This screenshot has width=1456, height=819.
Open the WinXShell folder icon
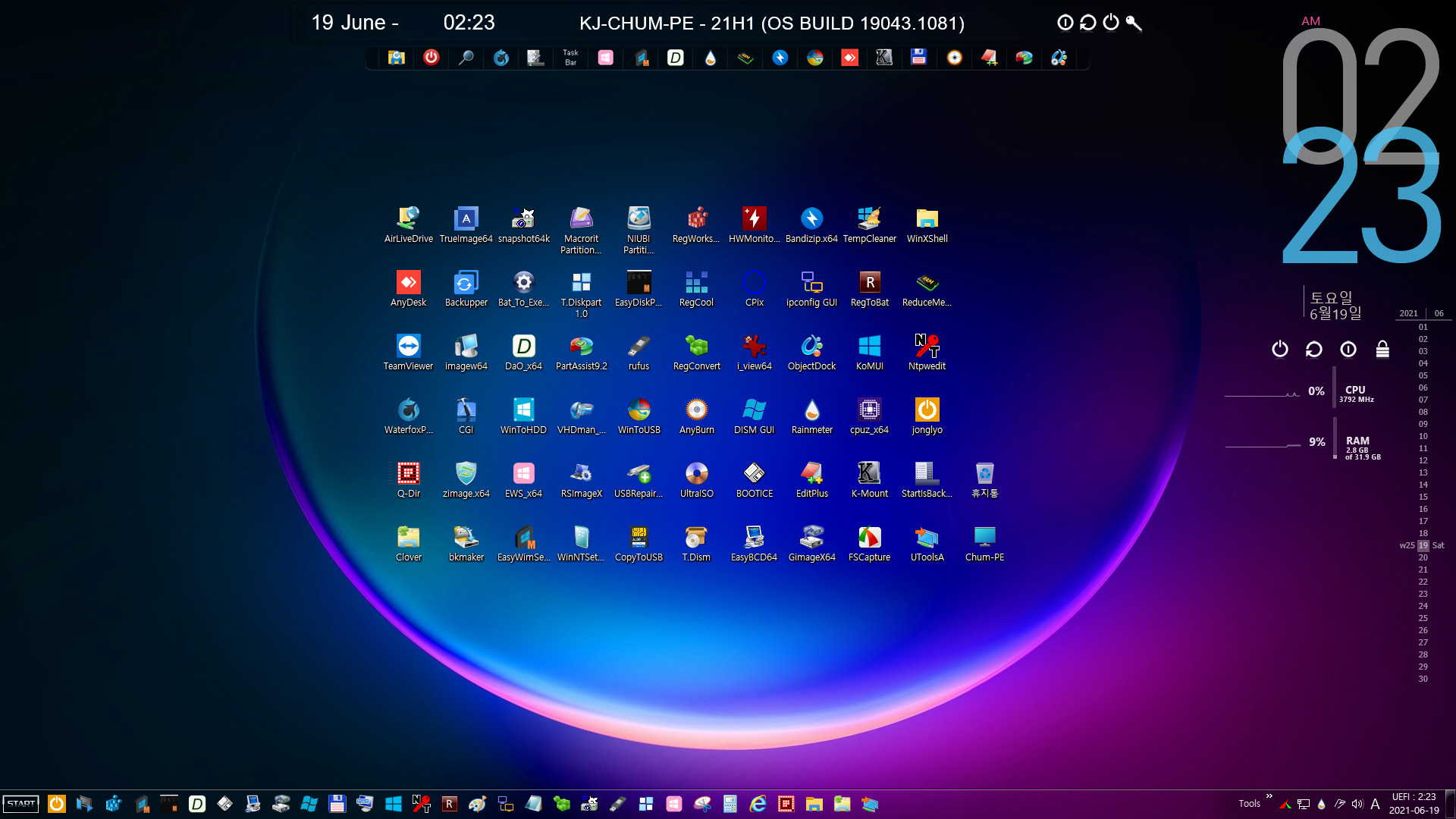pos(927,225)
